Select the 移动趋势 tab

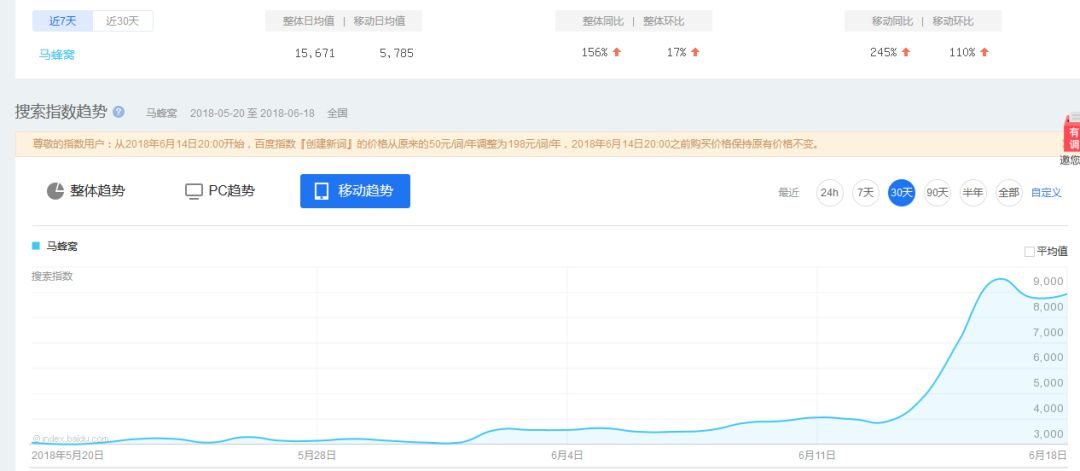(x=355, y=191)
